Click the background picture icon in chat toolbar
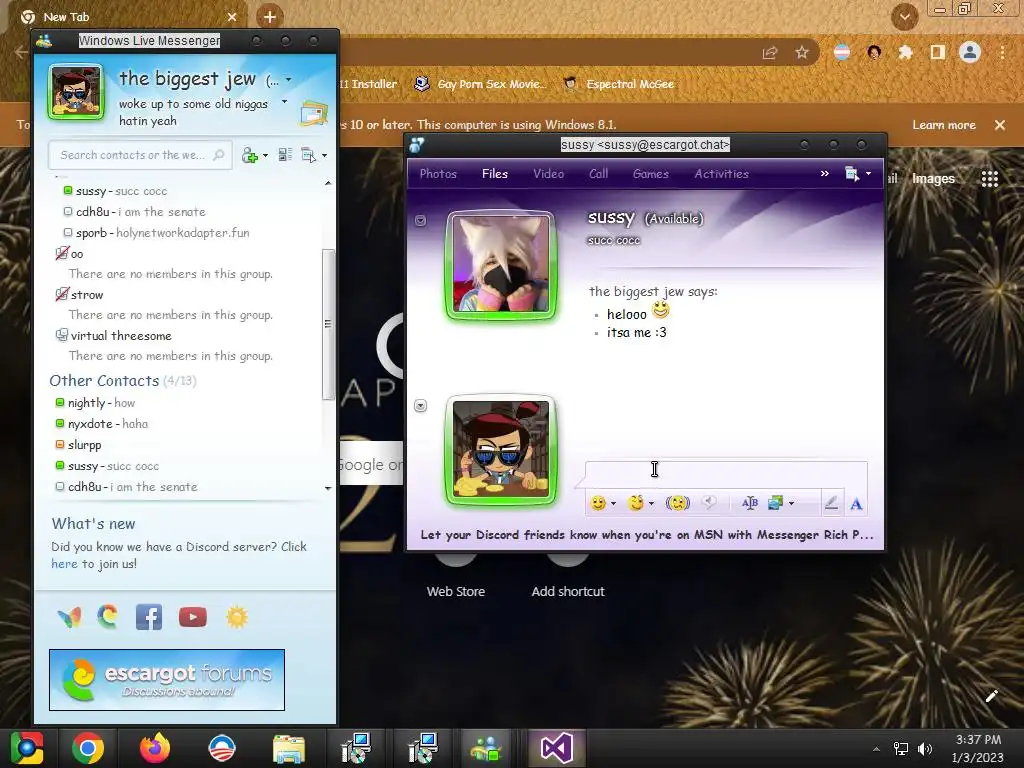Image resolution: width=1024 pixels, height=768 pixels. point(775,503)
